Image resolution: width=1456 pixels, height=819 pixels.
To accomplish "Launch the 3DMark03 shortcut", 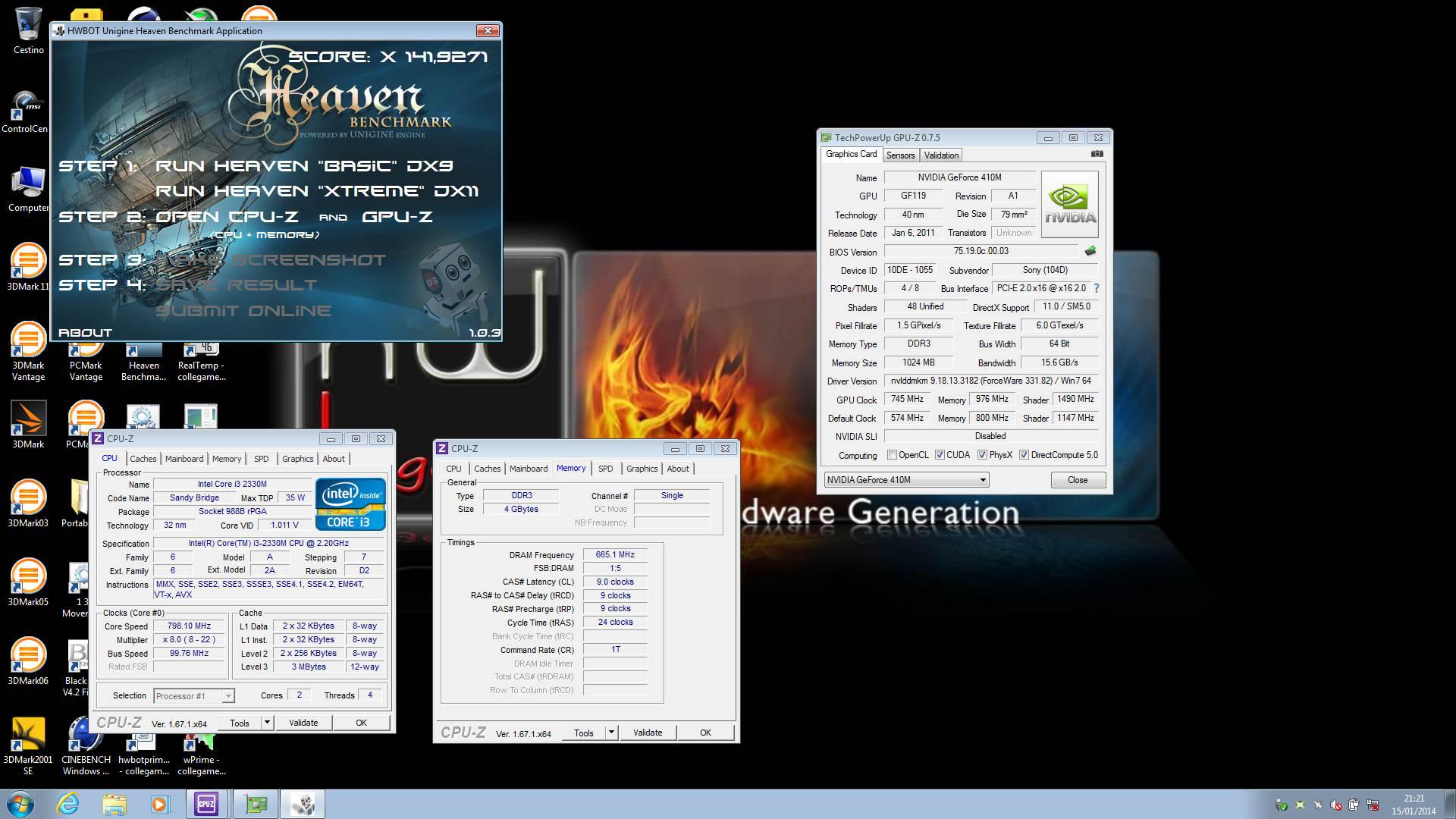I will coord(28,502).
